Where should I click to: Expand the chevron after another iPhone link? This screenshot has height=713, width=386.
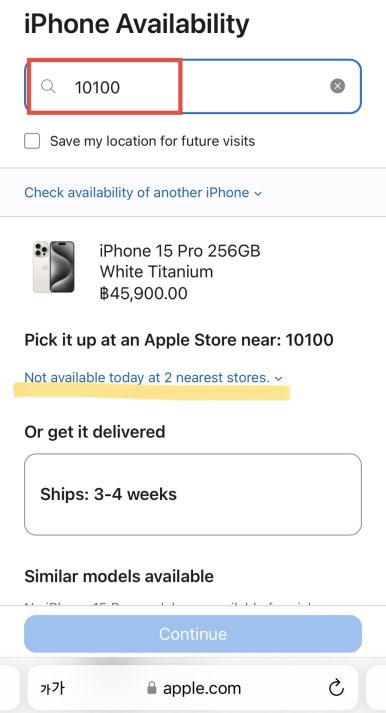(x=258, y=194)
